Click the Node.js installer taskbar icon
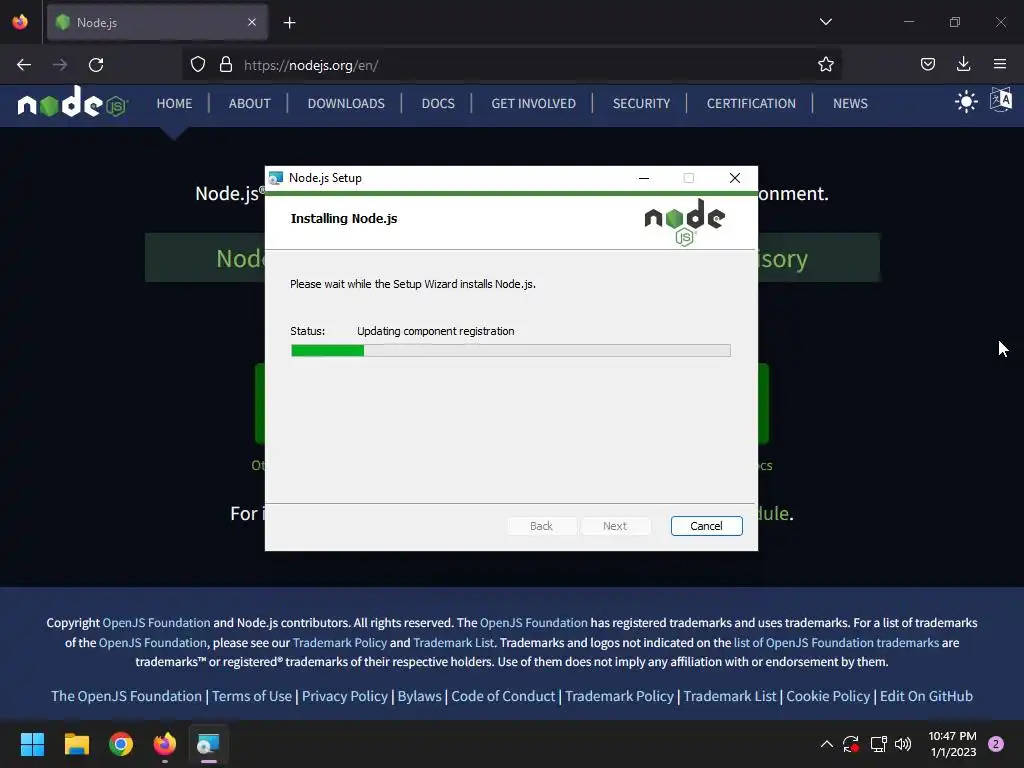1024x768 pixels. 208,744
